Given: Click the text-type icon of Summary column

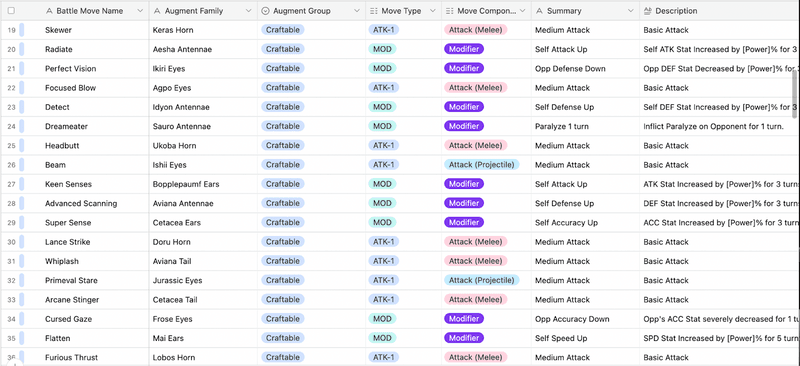Looking at the screenshot, I should click(539, 11).
